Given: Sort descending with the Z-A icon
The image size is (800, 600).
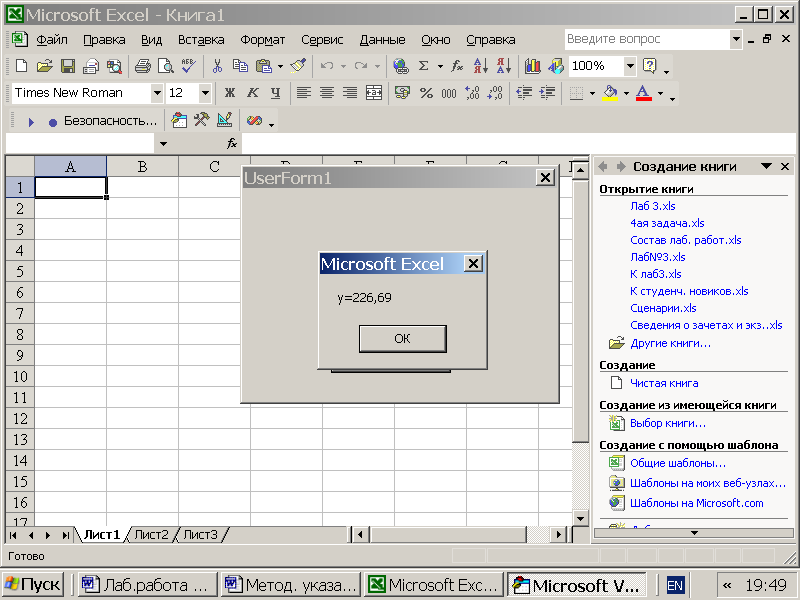Looking at the screenshot, I should click(x=504, y=66).
